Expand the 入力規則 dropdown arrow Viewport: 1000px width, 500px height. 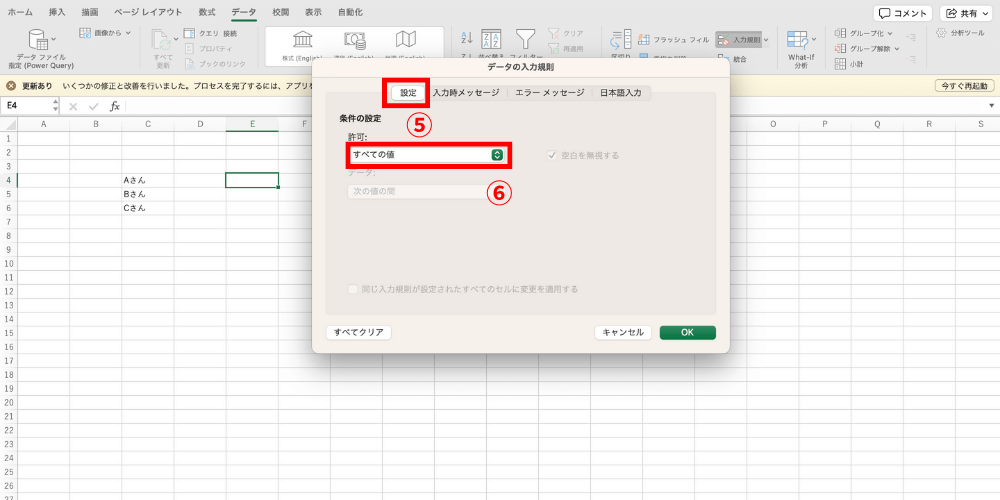click(x=766, y=40)
